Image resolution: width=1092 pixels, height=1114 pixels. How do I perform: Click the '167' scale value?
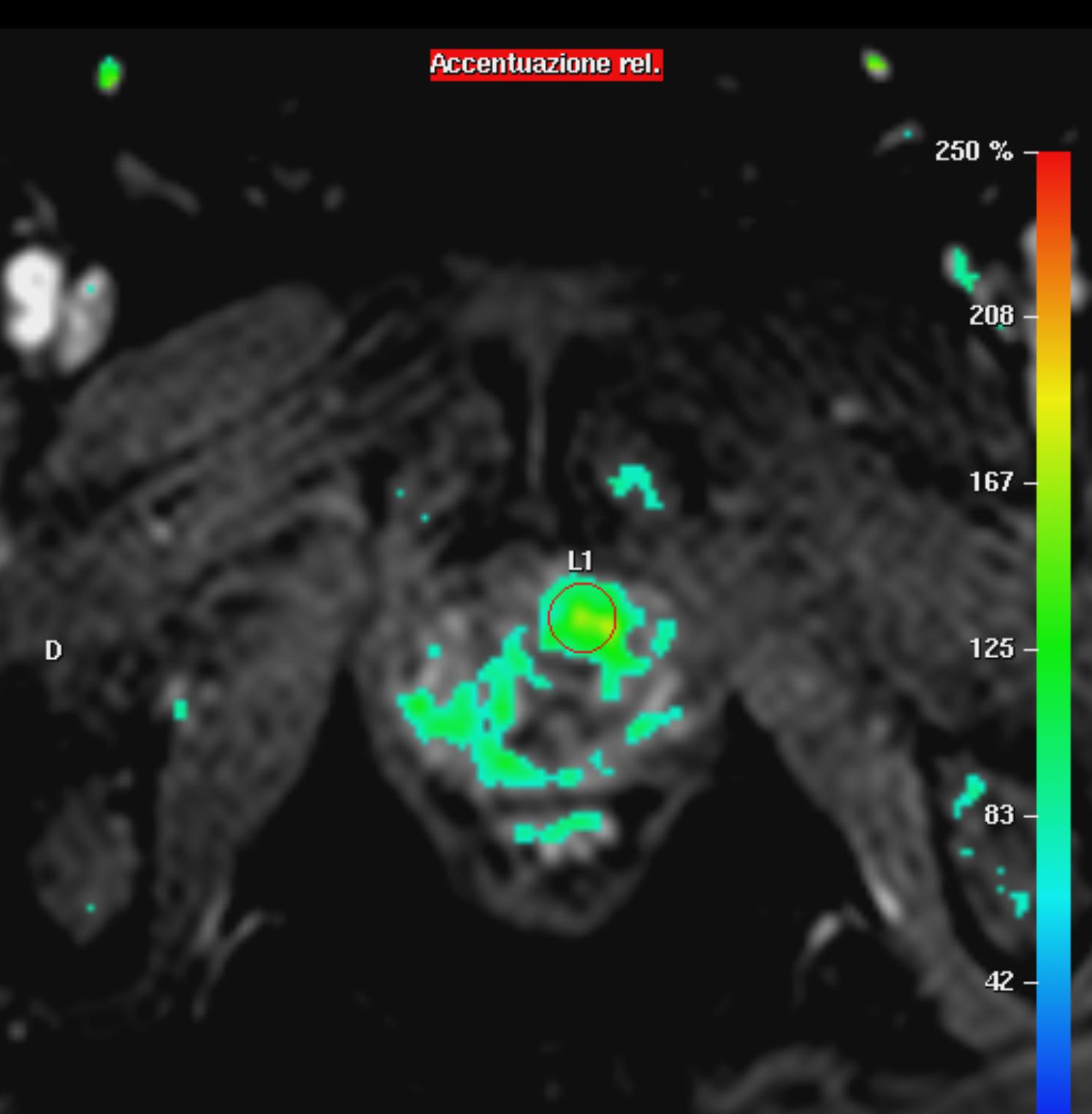point(991,482)
